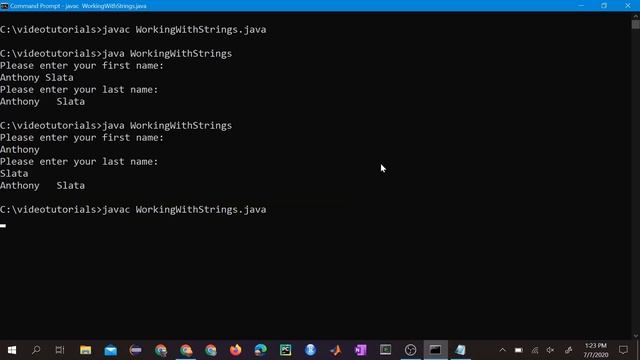Click the Command Prompt title bar icon

4,6
